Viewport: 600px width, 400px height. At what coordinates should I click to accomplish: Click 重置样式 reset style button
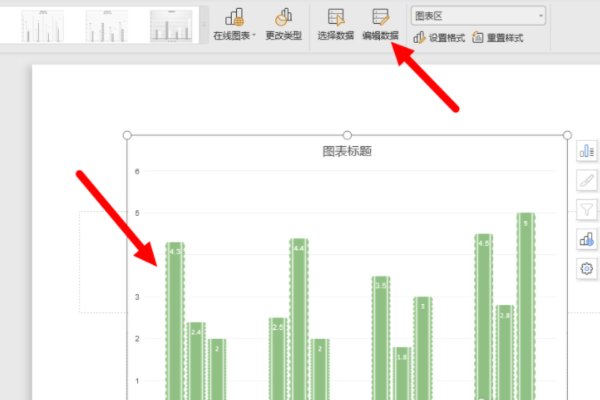point(498,38)
